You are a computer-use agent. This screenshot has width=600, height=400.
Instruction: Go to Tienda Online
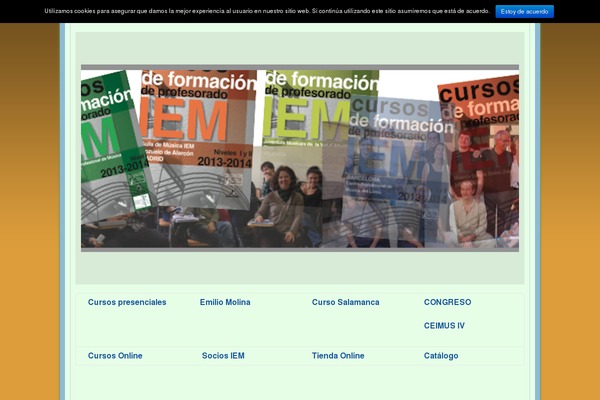click(338, 356)
